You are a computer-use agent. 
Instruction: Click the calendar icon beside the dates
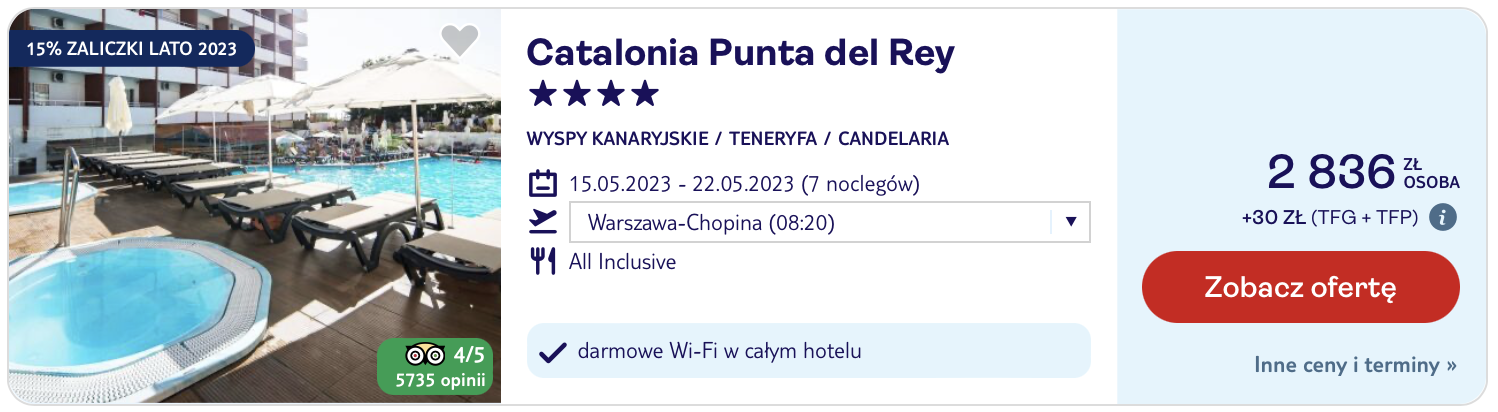[x=542, y=184]
